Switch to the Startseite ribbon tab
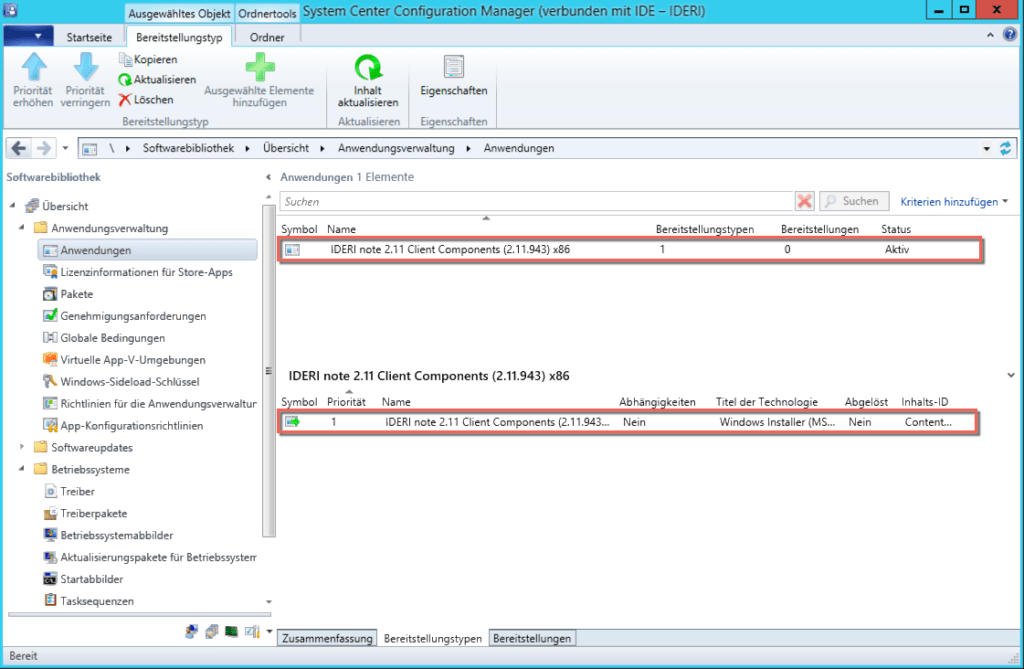 (x=89, y=37)
